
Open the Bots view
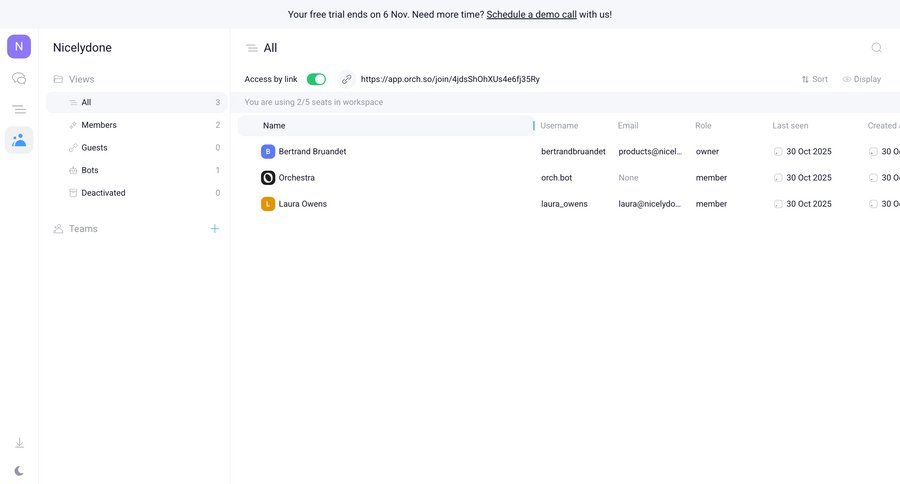point(89,170)
